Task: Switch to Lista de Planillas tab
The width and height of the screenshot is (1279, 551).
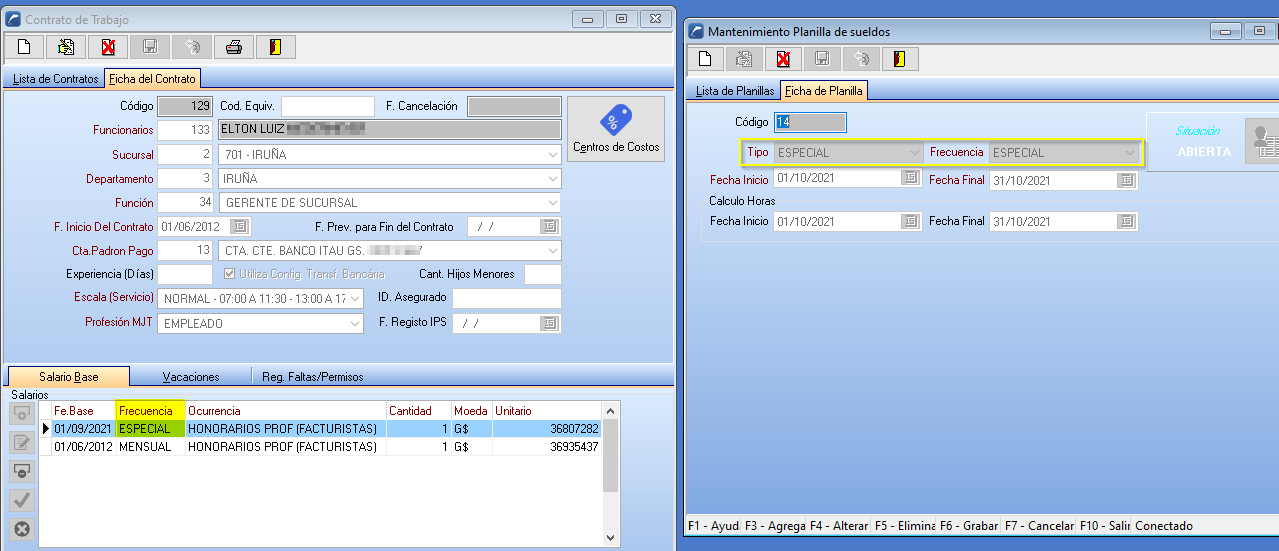Action: (x=735, y=91)
